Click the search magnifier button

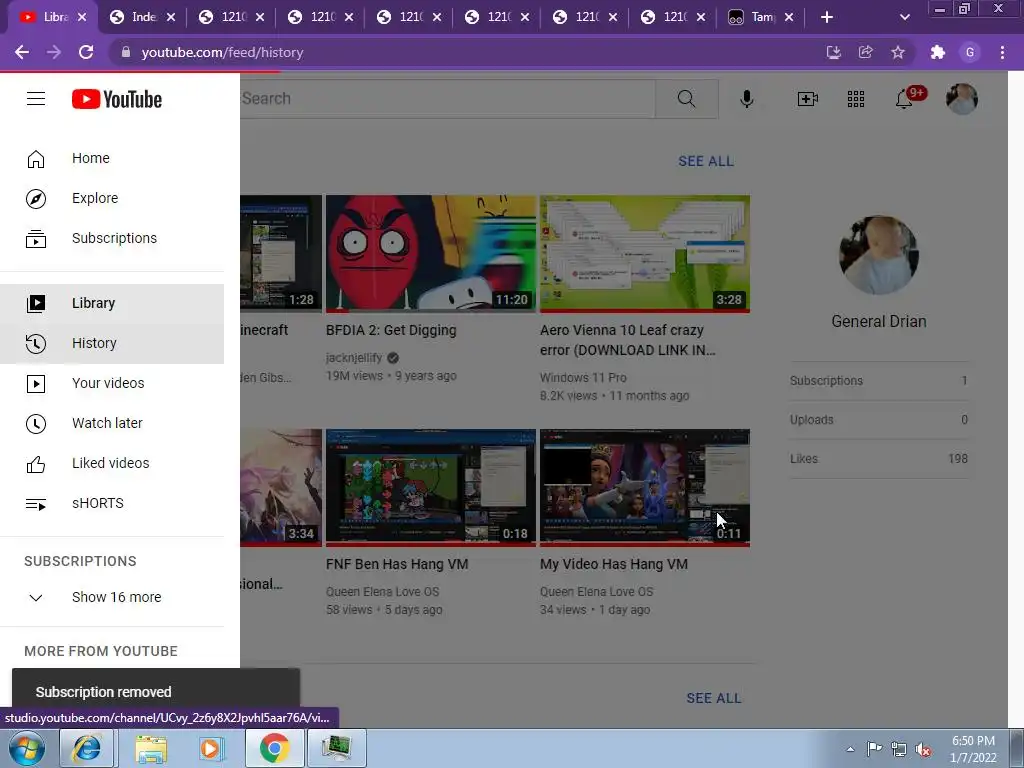tap(686, 99)
